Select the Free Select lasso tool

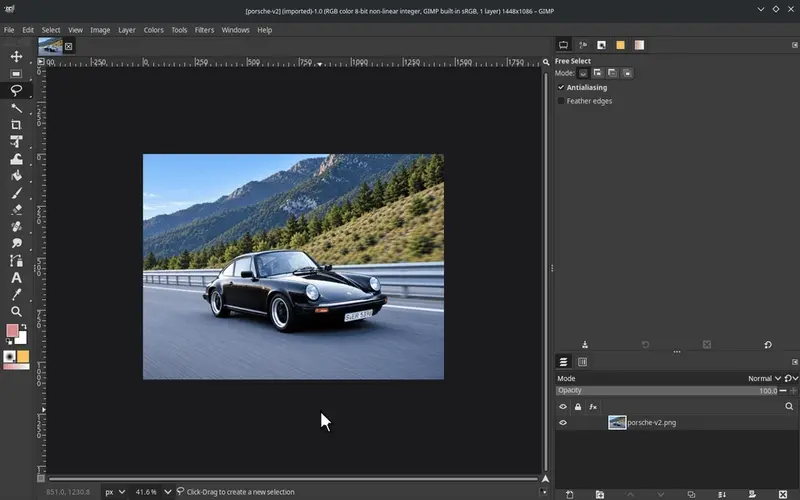click(16, 91)
